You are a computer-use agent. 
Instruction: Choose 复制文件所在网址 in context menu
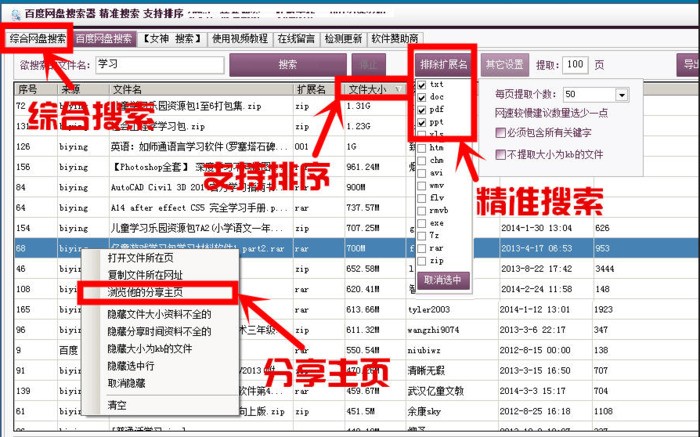pyautogui.click(x=145, y=275)
